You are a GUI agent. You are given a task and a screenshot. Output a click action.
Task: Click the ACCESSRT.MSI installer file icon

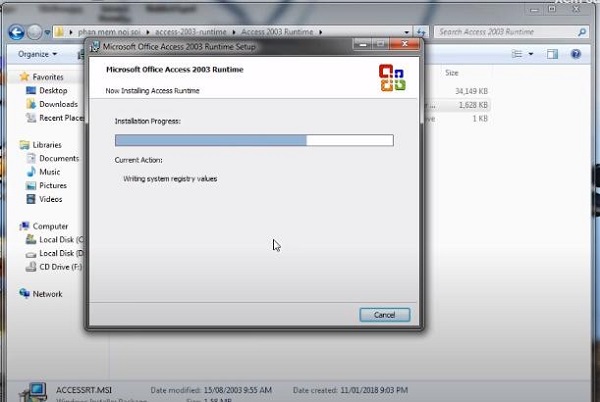coord(37,390)
